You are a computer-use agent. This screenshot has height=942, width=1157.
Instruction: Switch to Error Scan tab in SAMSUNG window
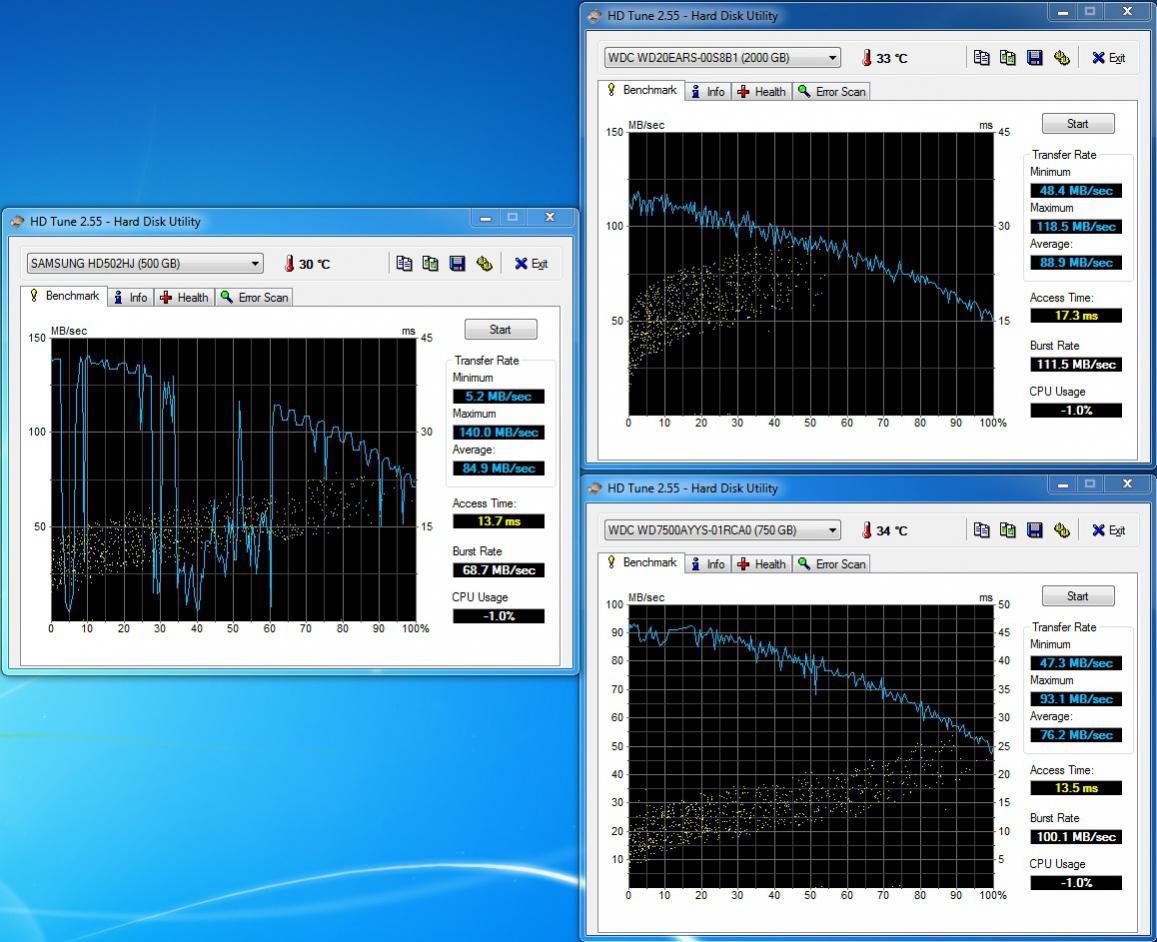pyautogui.click(x=254, y=297)
